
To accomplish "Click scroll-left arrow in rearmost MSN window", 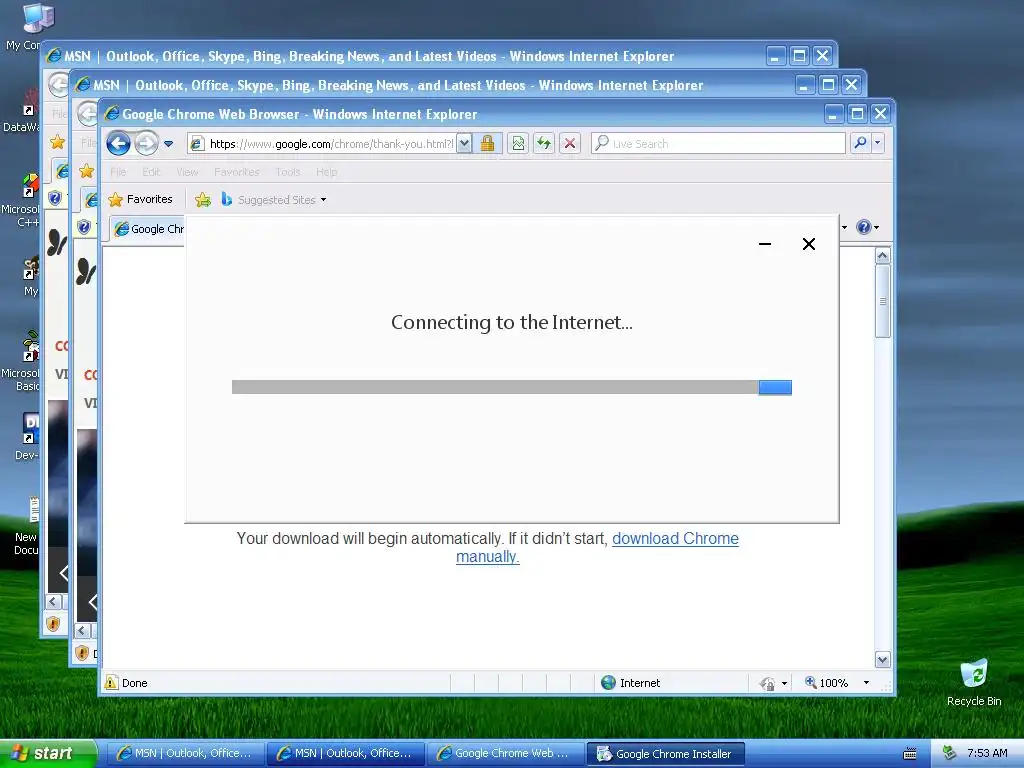I will click(54, 602).
